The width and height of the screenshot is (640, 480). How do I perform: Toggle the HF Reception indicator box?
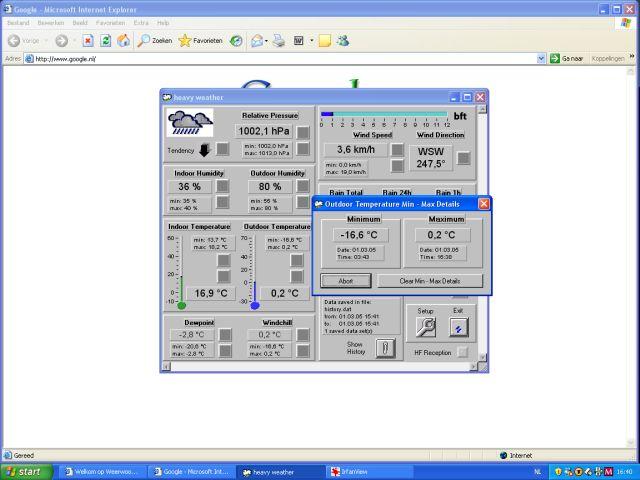tap(463, 352)
